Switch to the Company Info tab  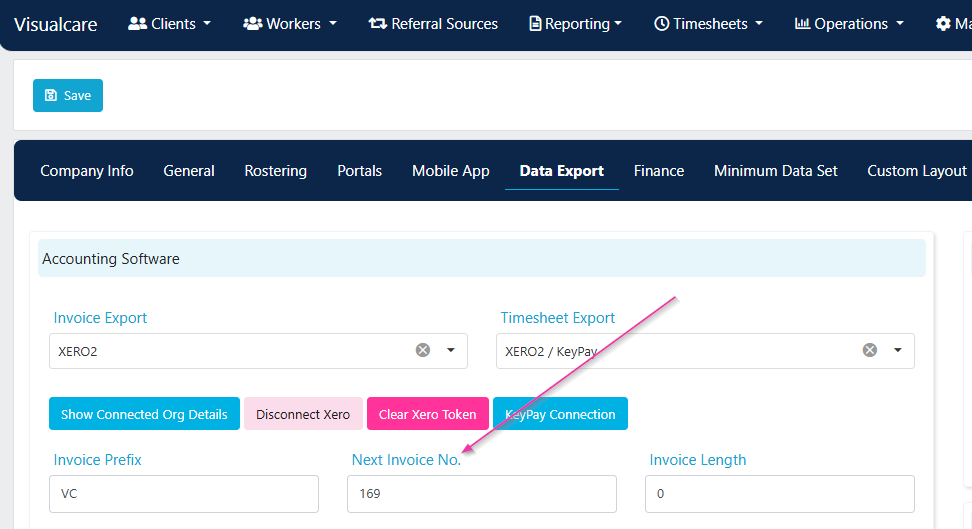pos(87,171)
